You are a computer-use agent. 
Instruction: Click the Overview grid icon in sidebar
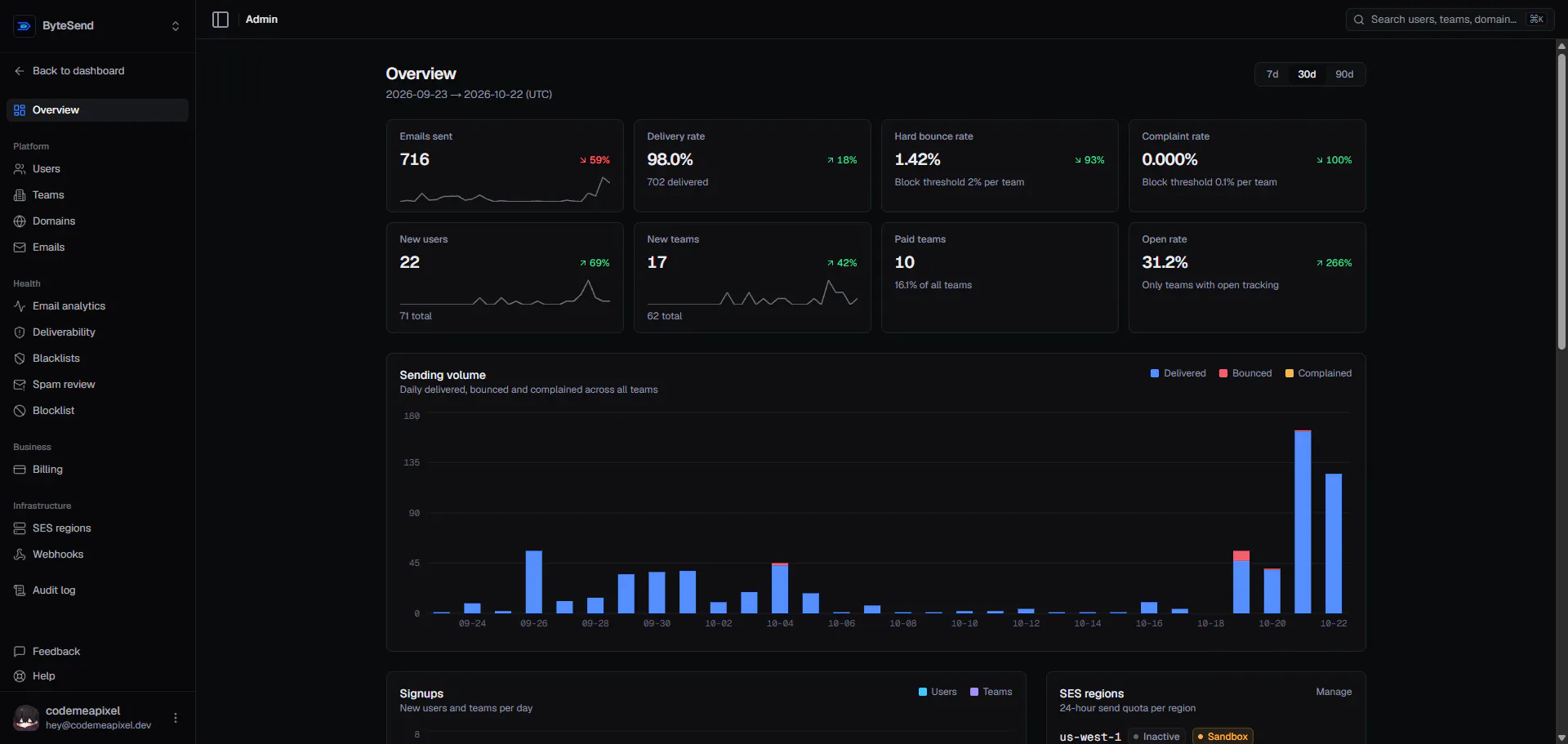(20, 110)
